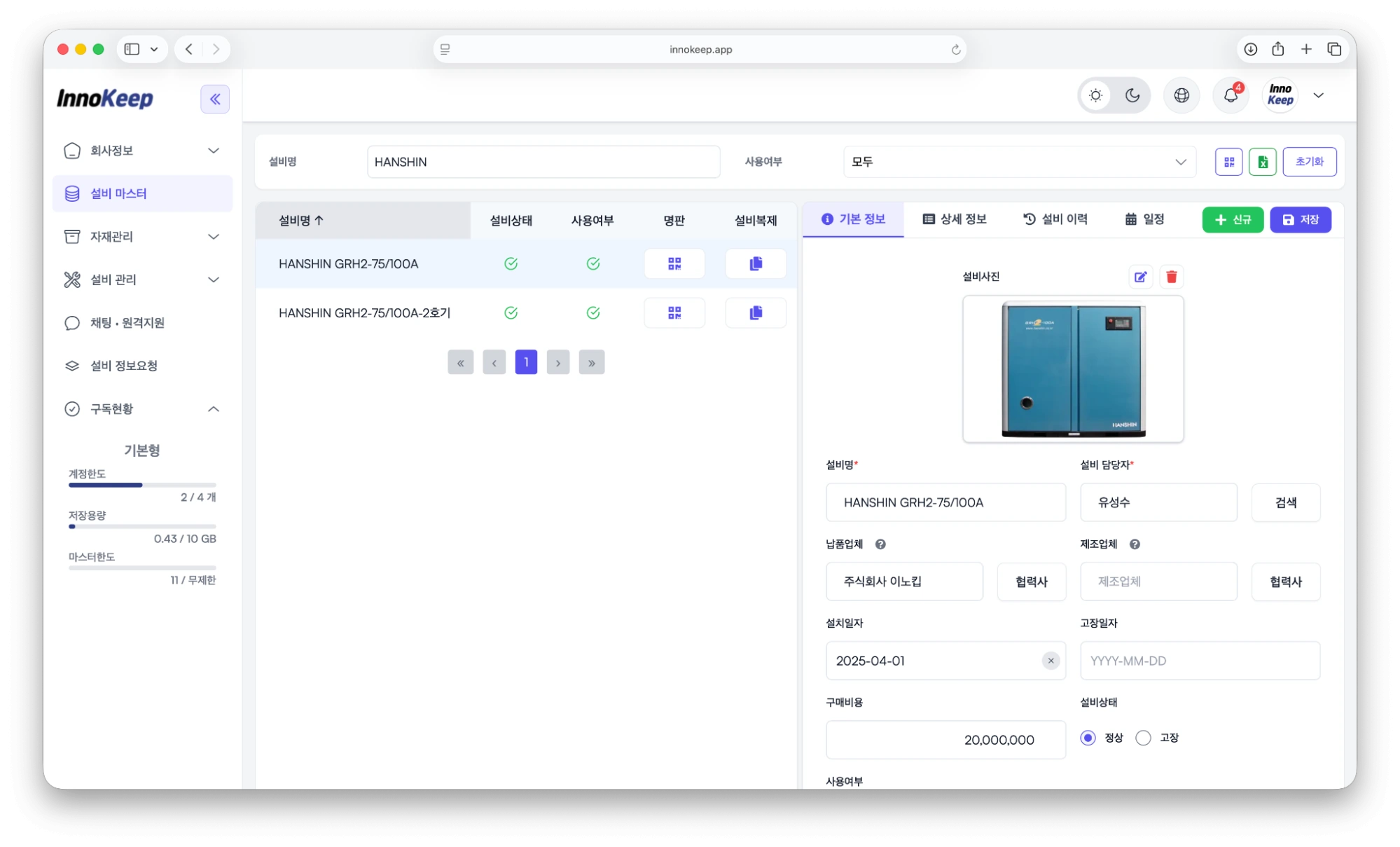Expand 자재관리 menu
The image size is (1400, 847).
pyautogui.click(x=142, y=237)
